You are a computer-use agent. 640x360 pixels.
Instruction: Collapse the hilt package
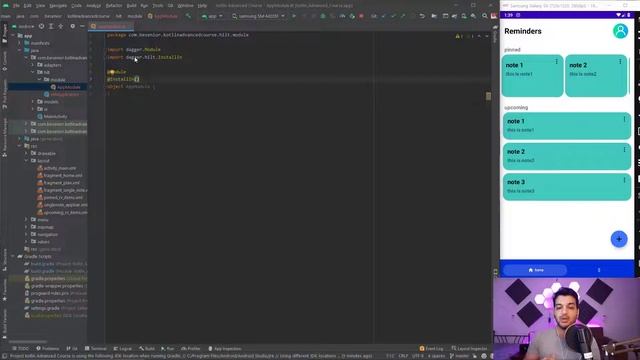click(x=33, y=72)
